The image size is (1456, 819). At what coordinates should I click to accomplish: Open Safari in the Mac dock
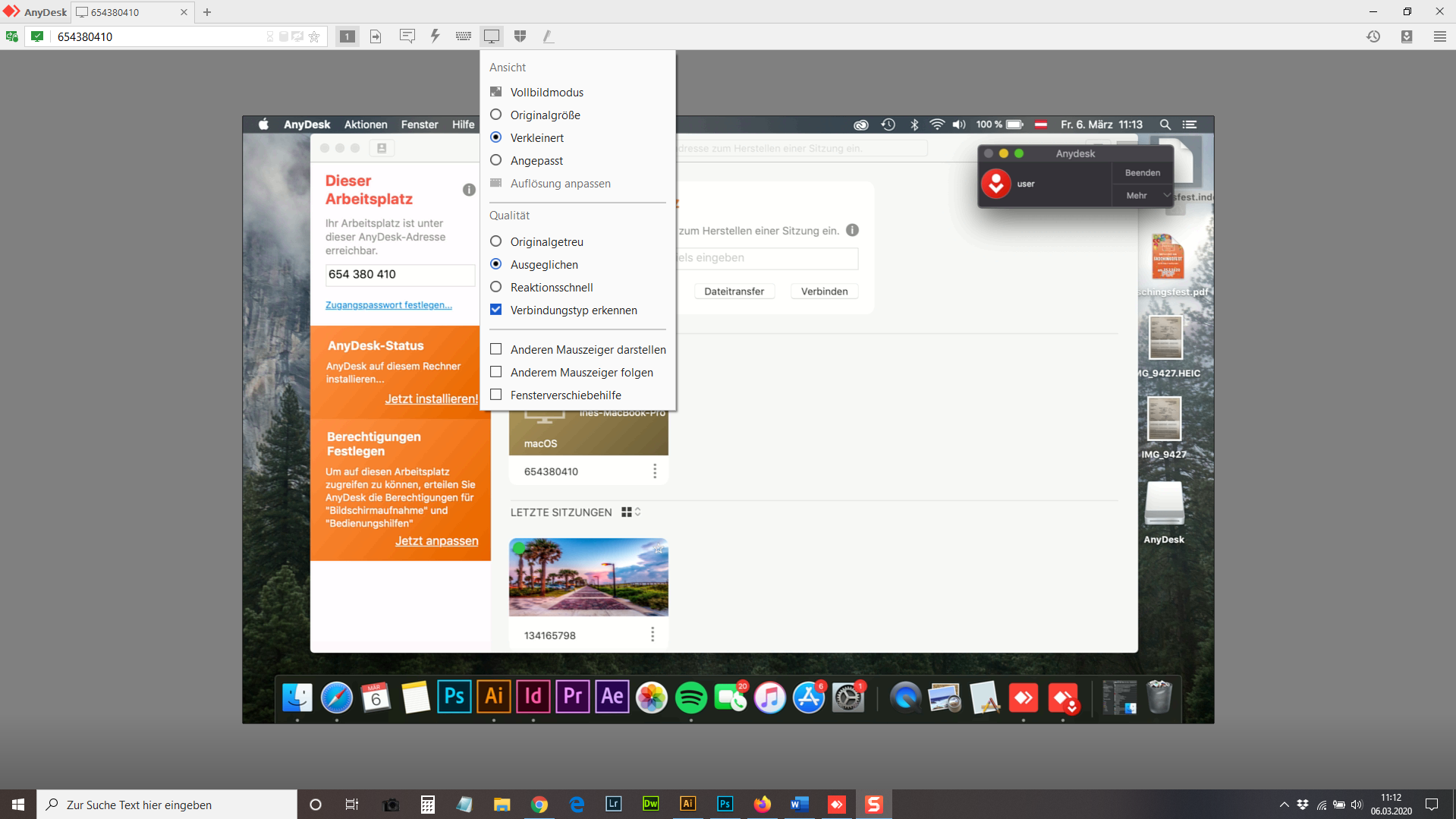pyautogui.click(x=336, y=697)
